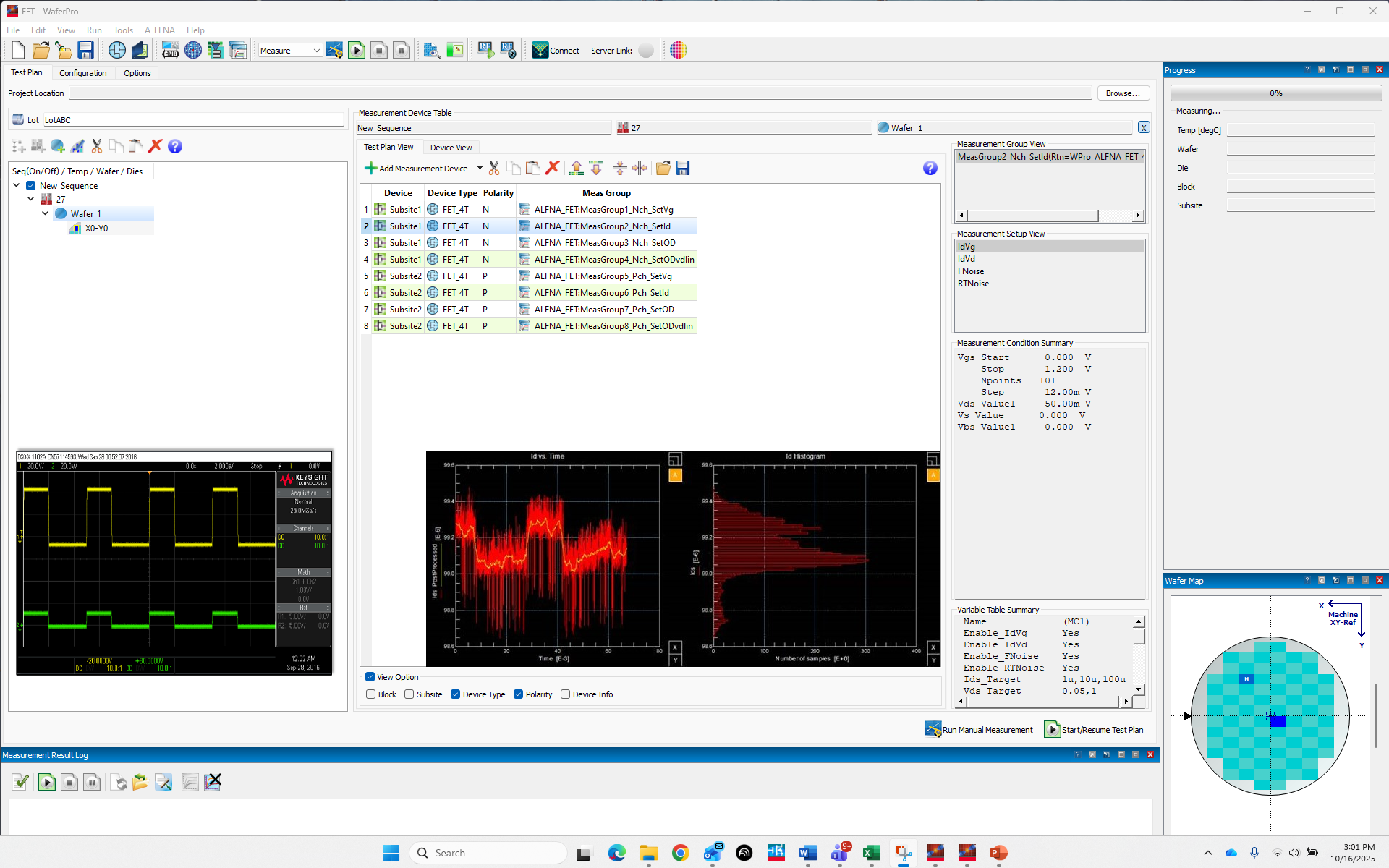Screen dimensions: 1389x868
Task: Uncheck the Polarity view option
Action: (519, 694)
